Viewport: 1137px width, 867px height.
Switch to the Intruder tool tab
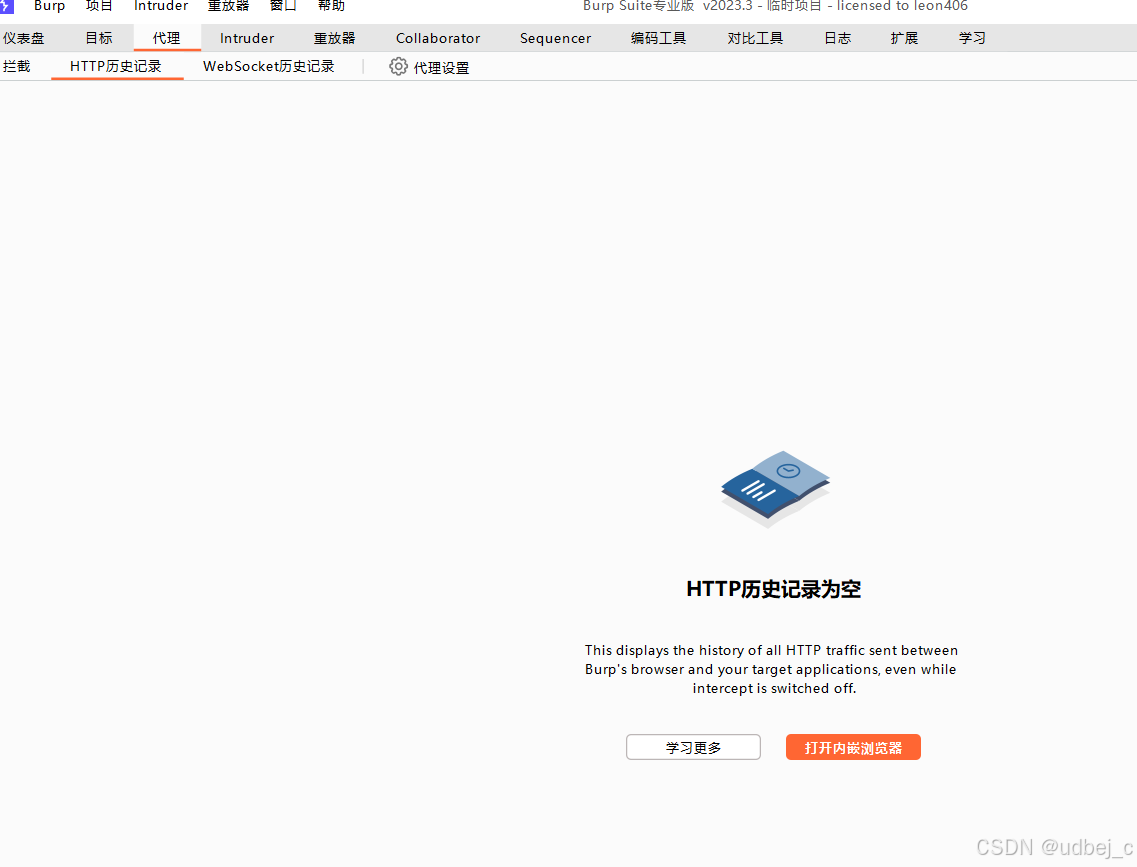coord(247,38)
